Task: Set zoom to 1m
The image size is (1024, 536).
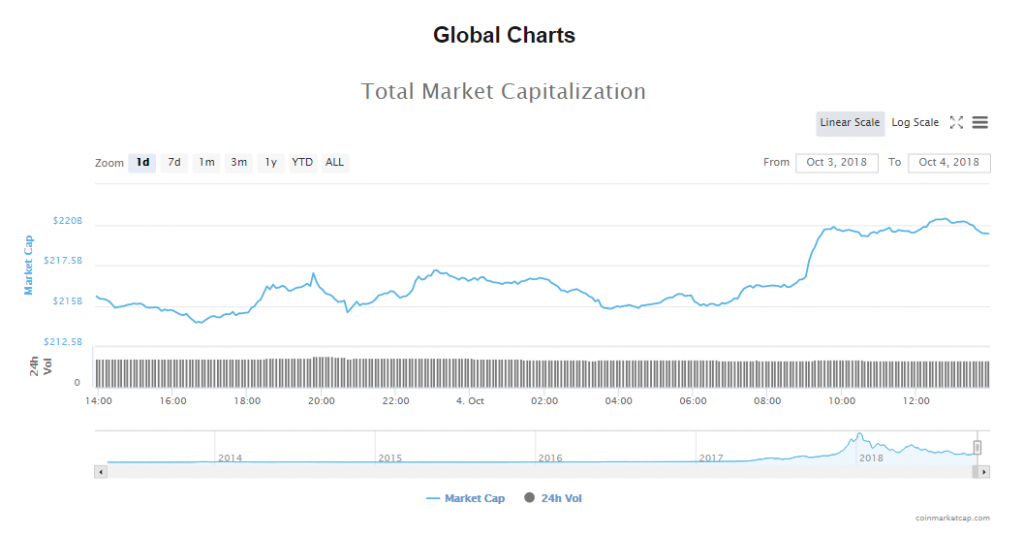Action: click(x=206, y=162)
